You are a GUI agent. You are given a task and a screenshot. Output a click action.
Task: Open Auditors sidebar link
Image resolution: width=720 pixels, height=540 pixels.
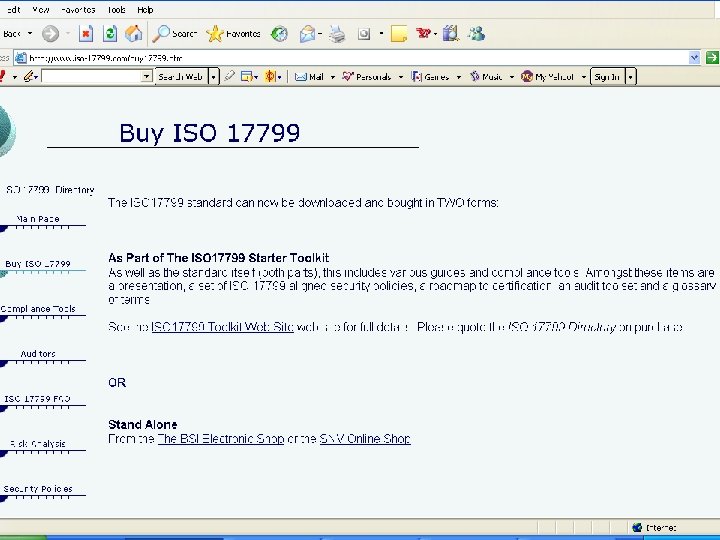38,354
